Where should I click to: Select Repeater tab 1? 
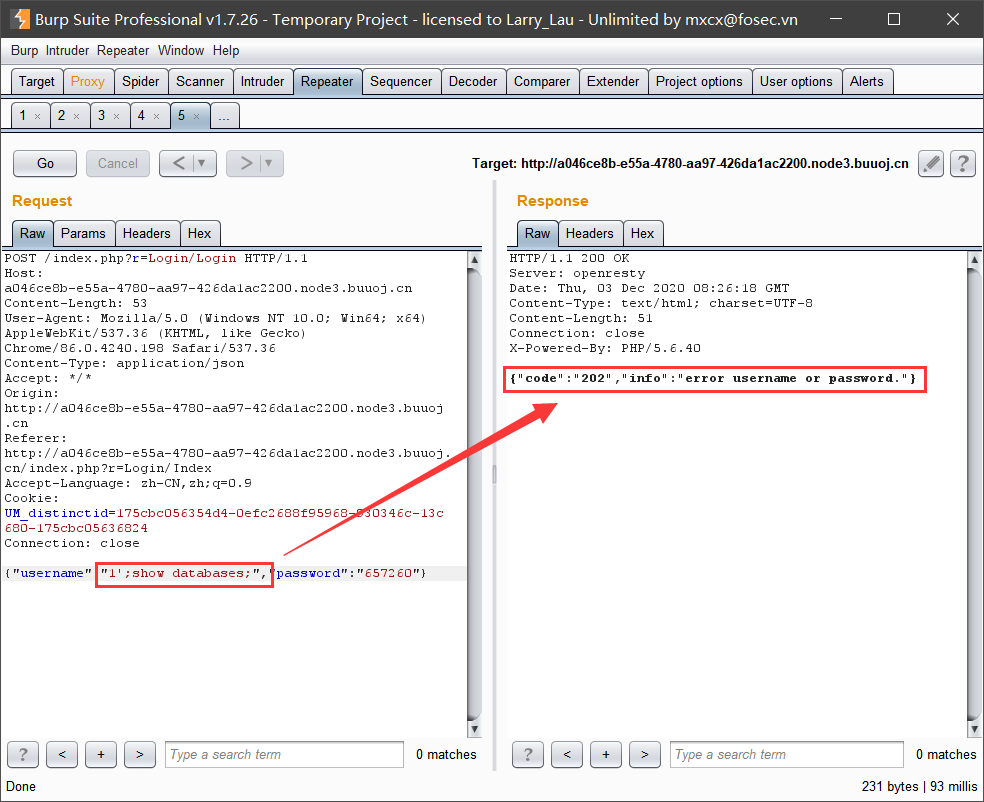tap(23, 116)
